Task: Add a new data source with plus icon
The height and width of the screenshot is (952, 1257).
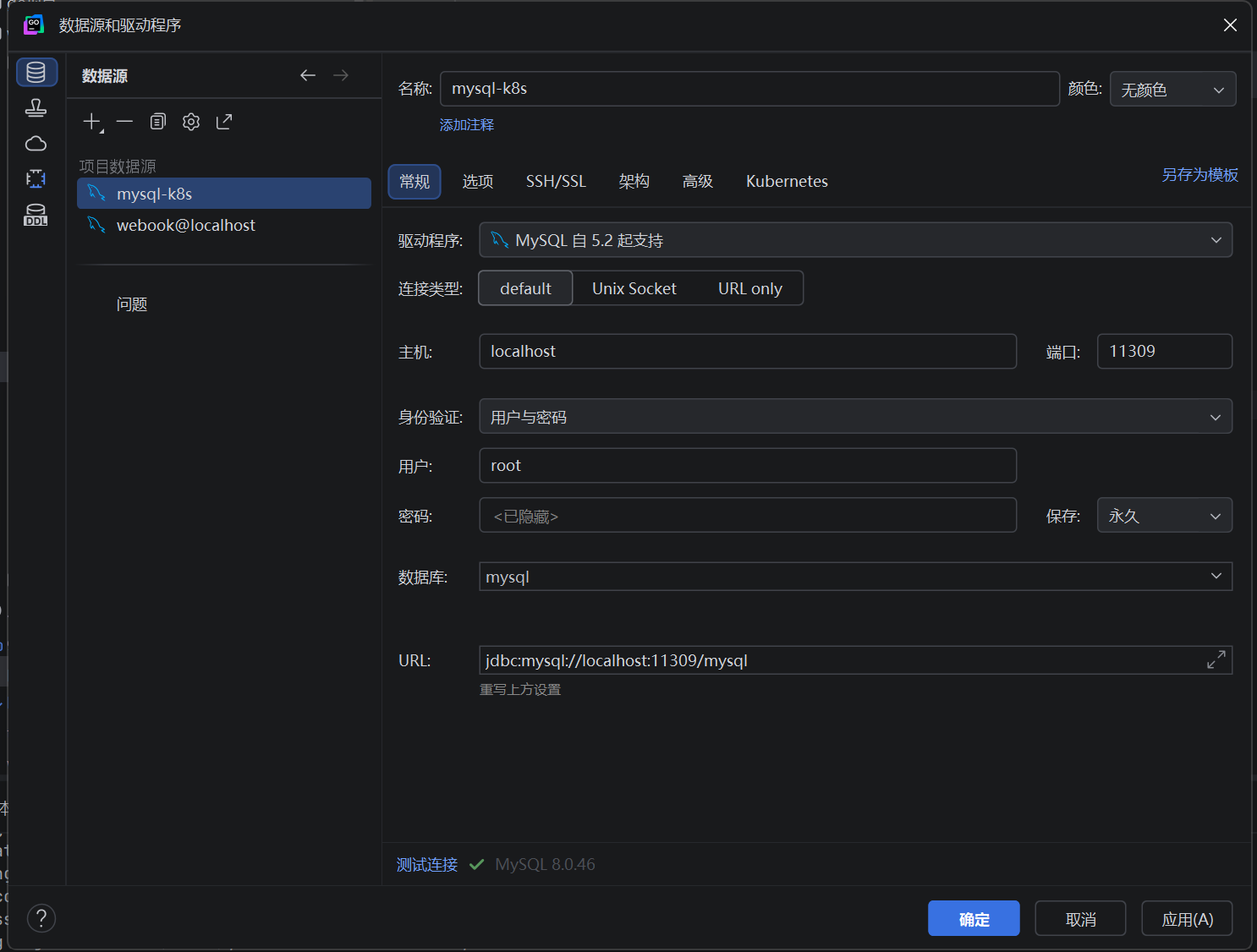Action: point(92,122)
